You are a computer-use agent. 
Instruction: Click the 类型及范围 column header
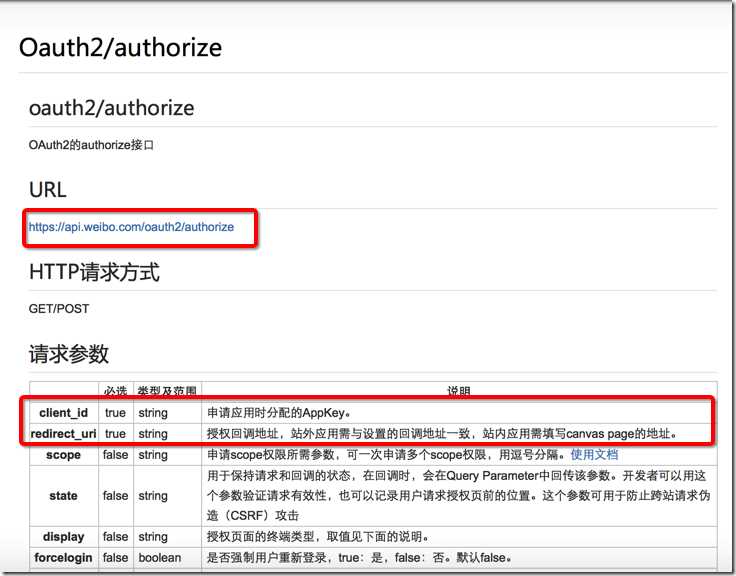click(x=168, y=391)
